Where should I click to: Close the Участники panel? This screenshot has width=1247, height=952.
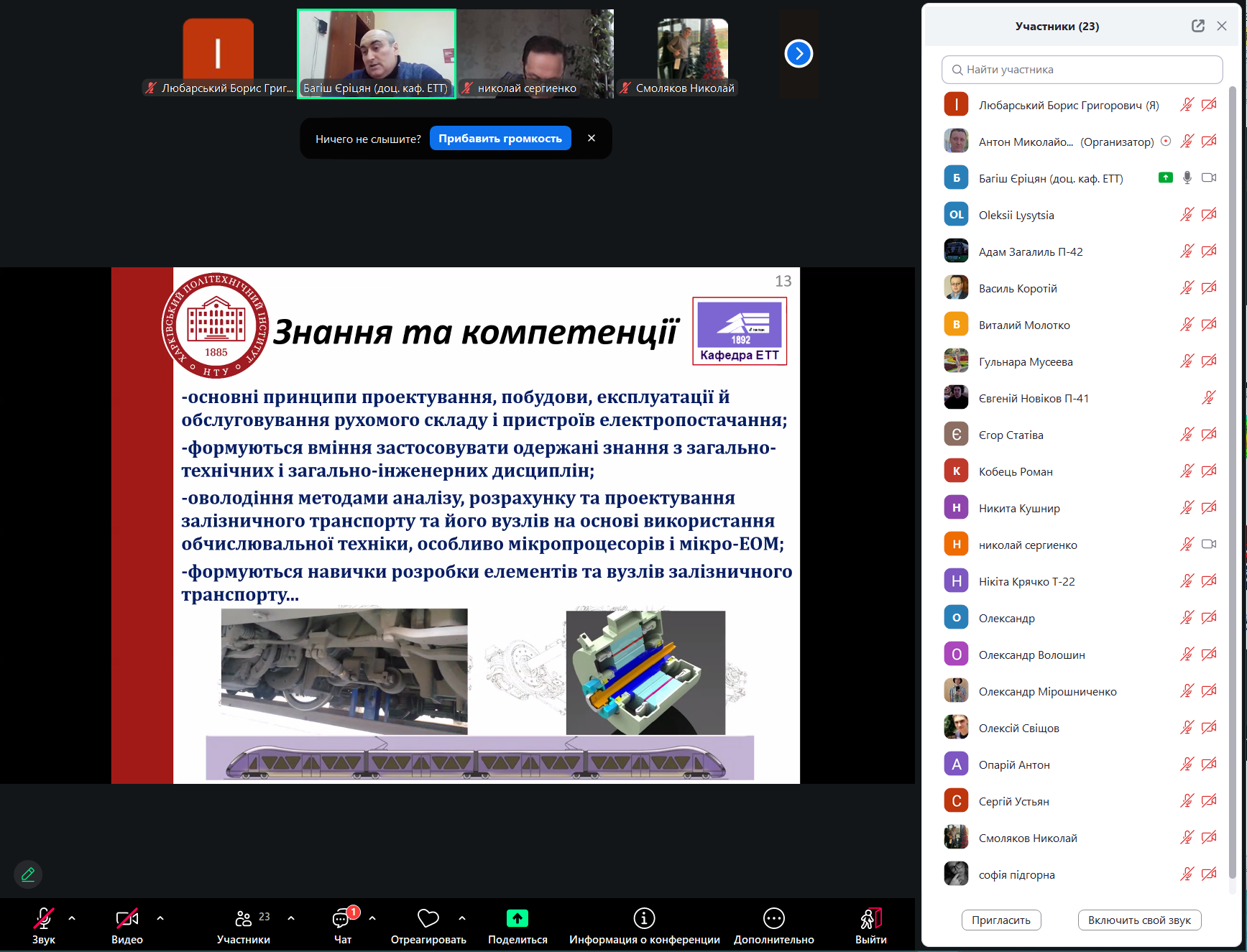[1222, 26]
